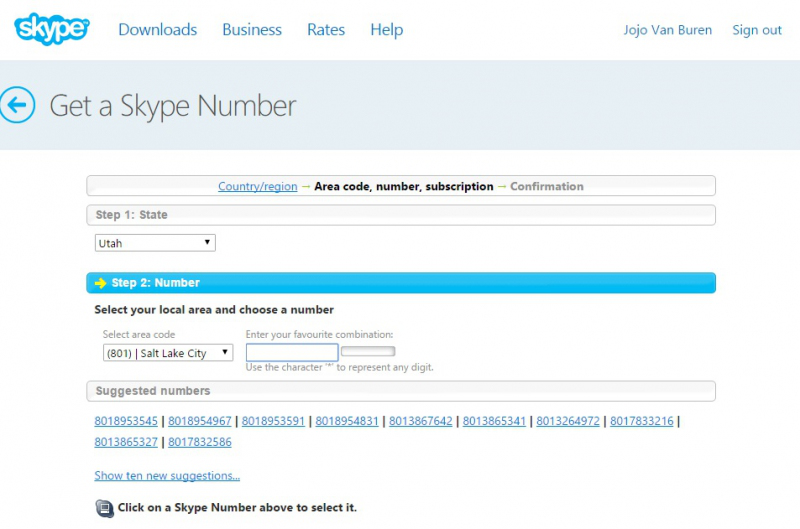Open the Rates page
This screenshot has width=800, height=529.
pos(326,30)
